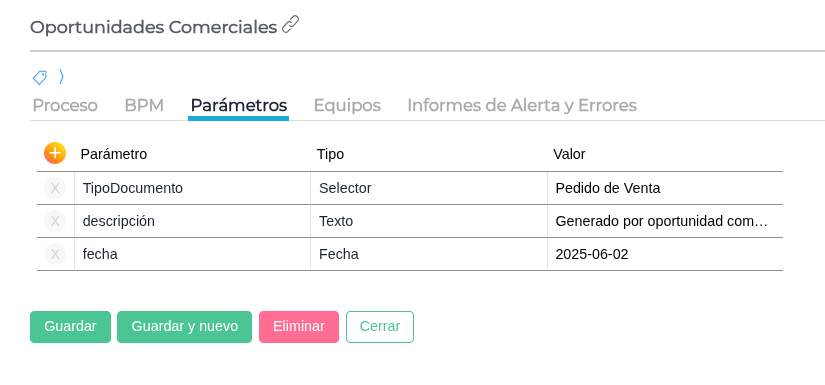Image resolution: width=825 pixels, height=385 pixels.
Task: Go to the Equipos tab
Action: pos(347,106)
